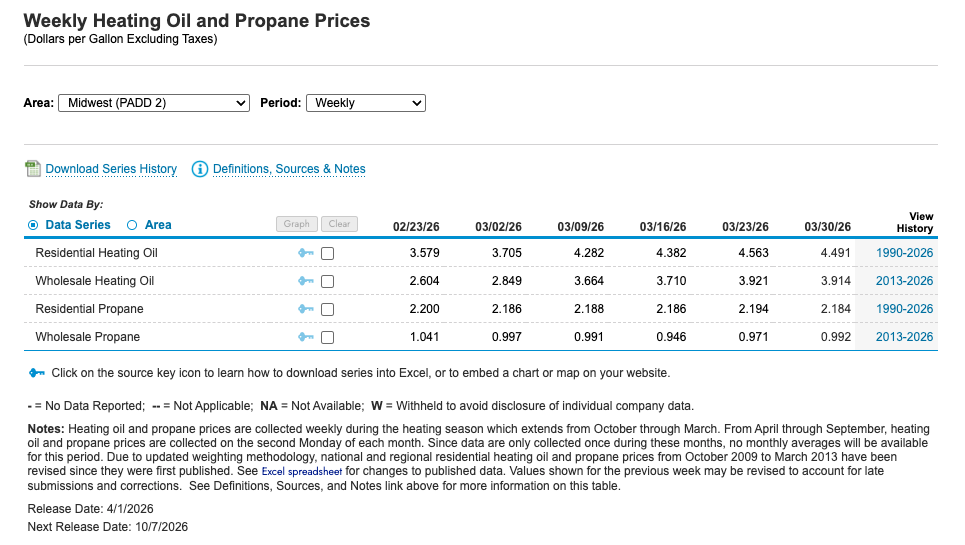Tick the Wholesale Heating Oil checkbox

[x=327, y=282]
